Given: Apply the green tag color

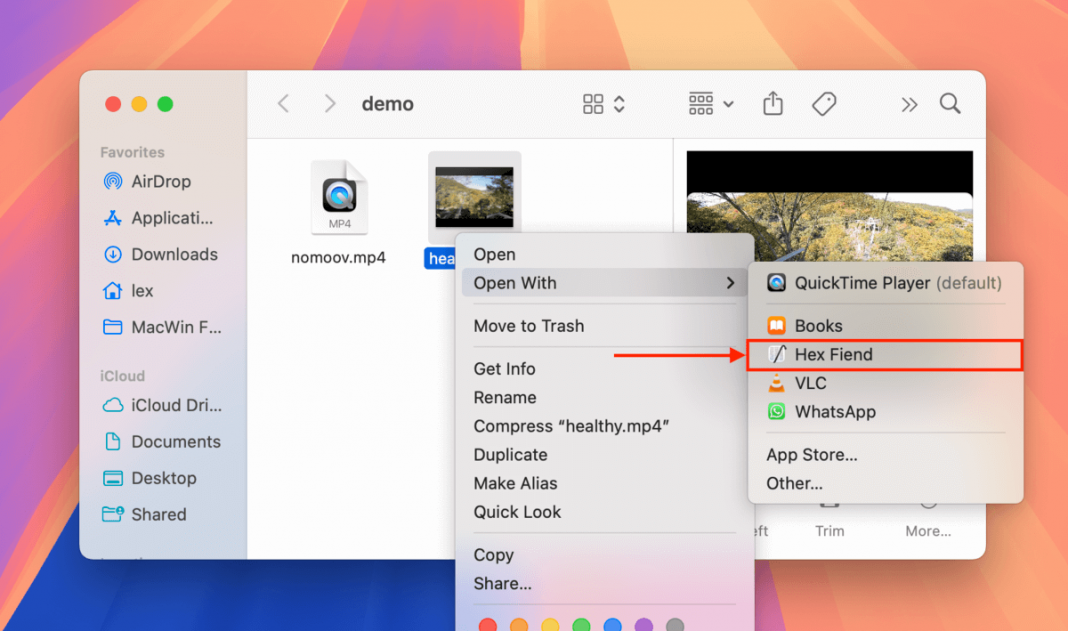Looking at the screenshot, I should (x=580, y=624).
